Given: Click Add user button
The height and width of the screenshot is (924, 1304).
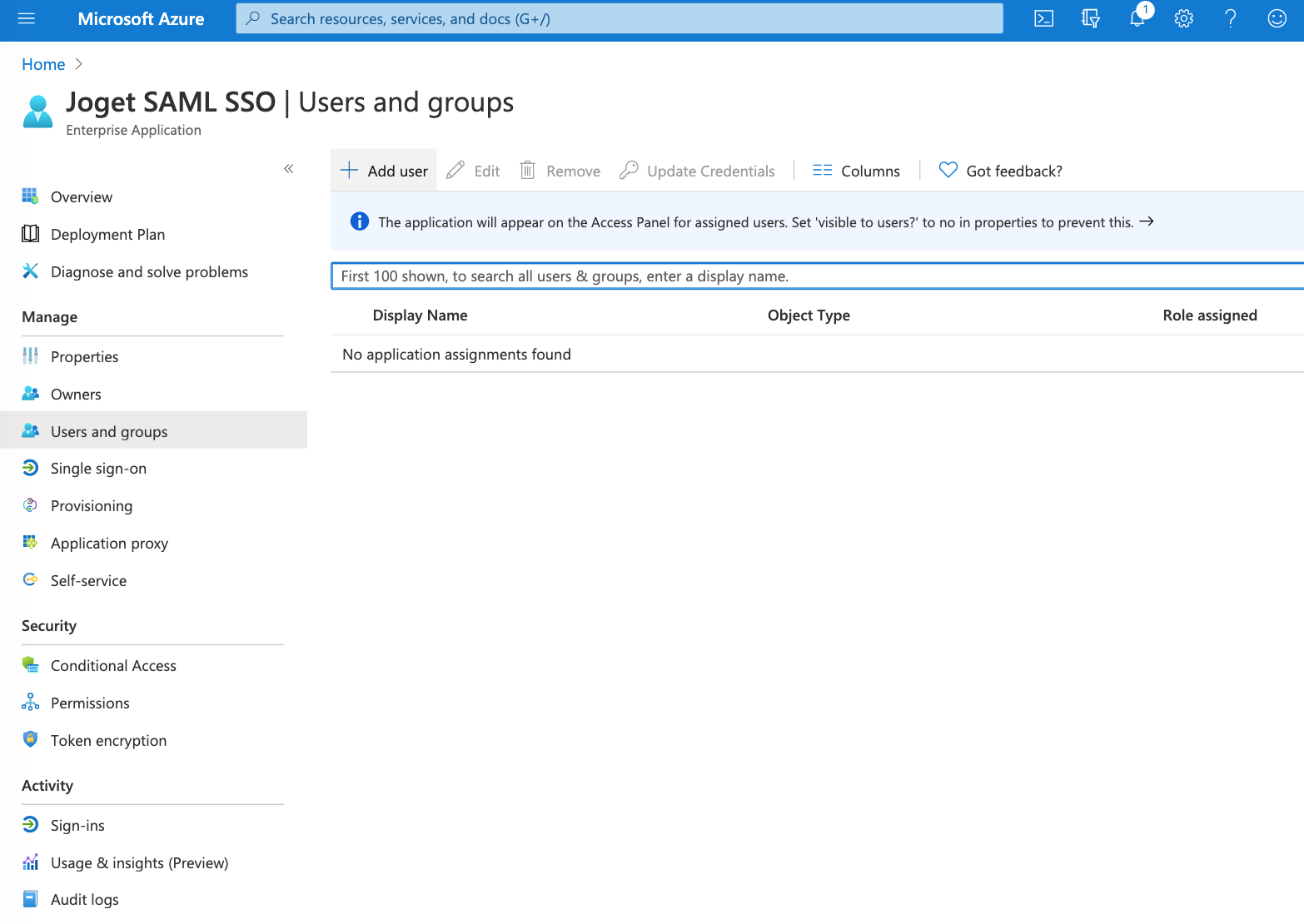Looking at the screenshot, I should tap(384, 171).
